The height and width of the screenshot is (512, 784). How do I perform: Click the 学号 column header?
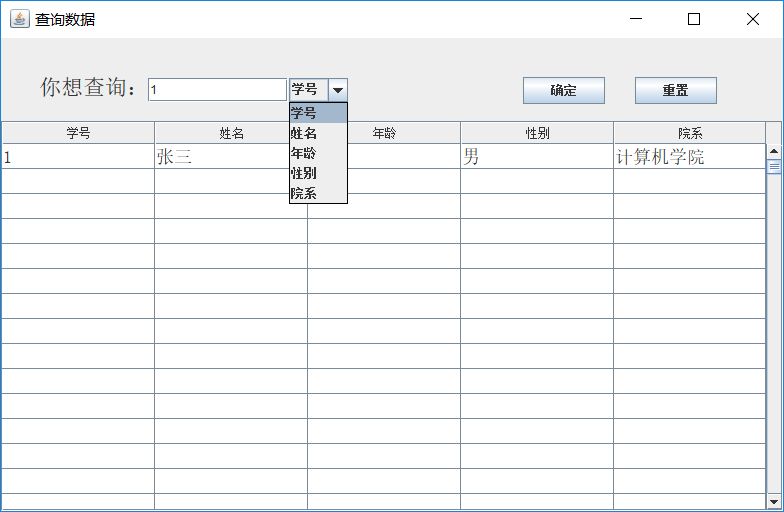point(78,133)
